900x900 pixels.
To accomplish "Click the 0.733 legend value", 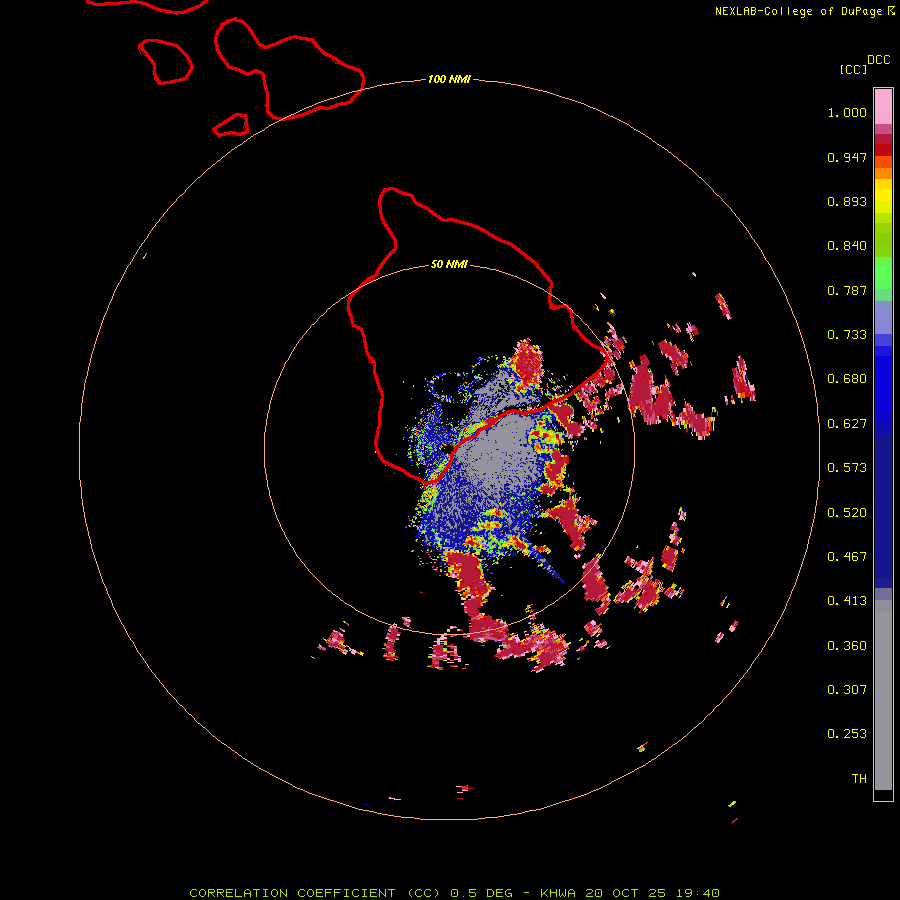I will (847, 335).
